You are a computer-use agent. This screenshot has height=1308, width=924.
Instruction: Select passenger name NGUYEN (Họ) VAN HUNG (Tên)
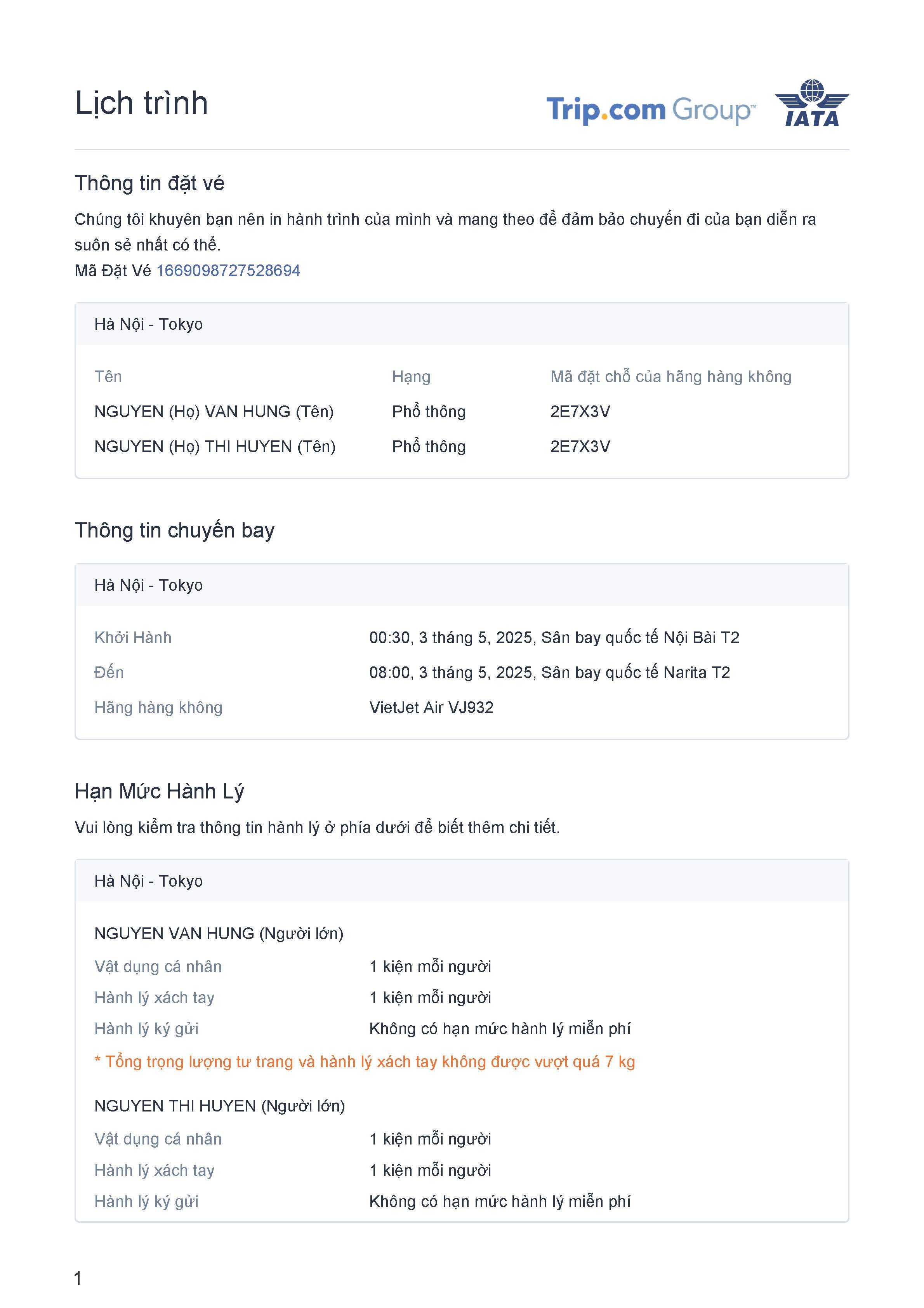point(214,411)
